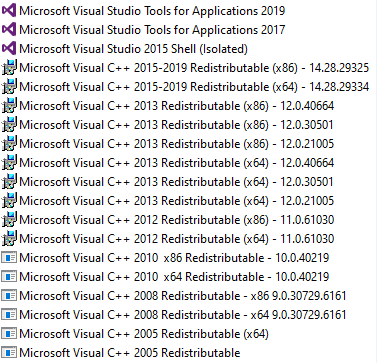This screenshot has height=363, width=379.
Task: Click the icon for 2013 Redistributable (x86) 12.0.40664
Action: coord(9,106)
